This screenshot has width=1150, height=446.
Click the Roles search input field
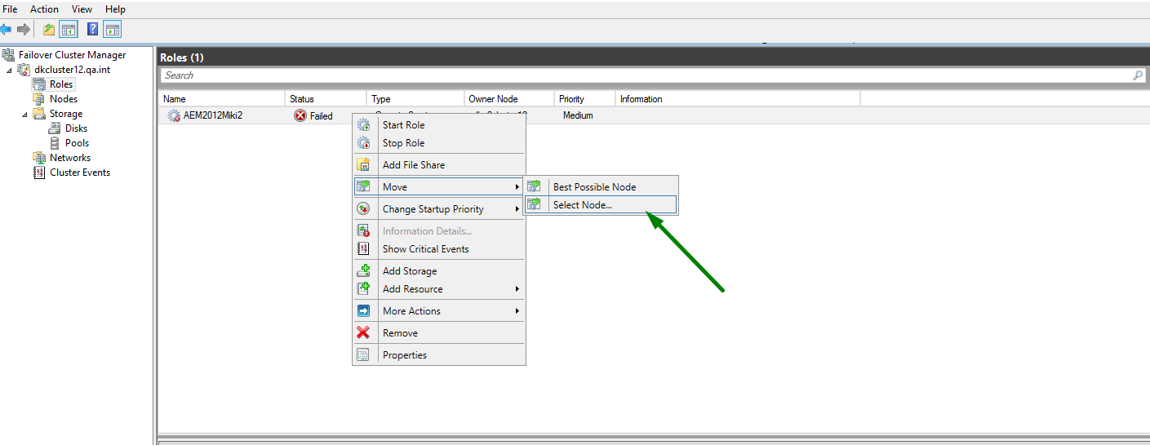click(640, 75)
